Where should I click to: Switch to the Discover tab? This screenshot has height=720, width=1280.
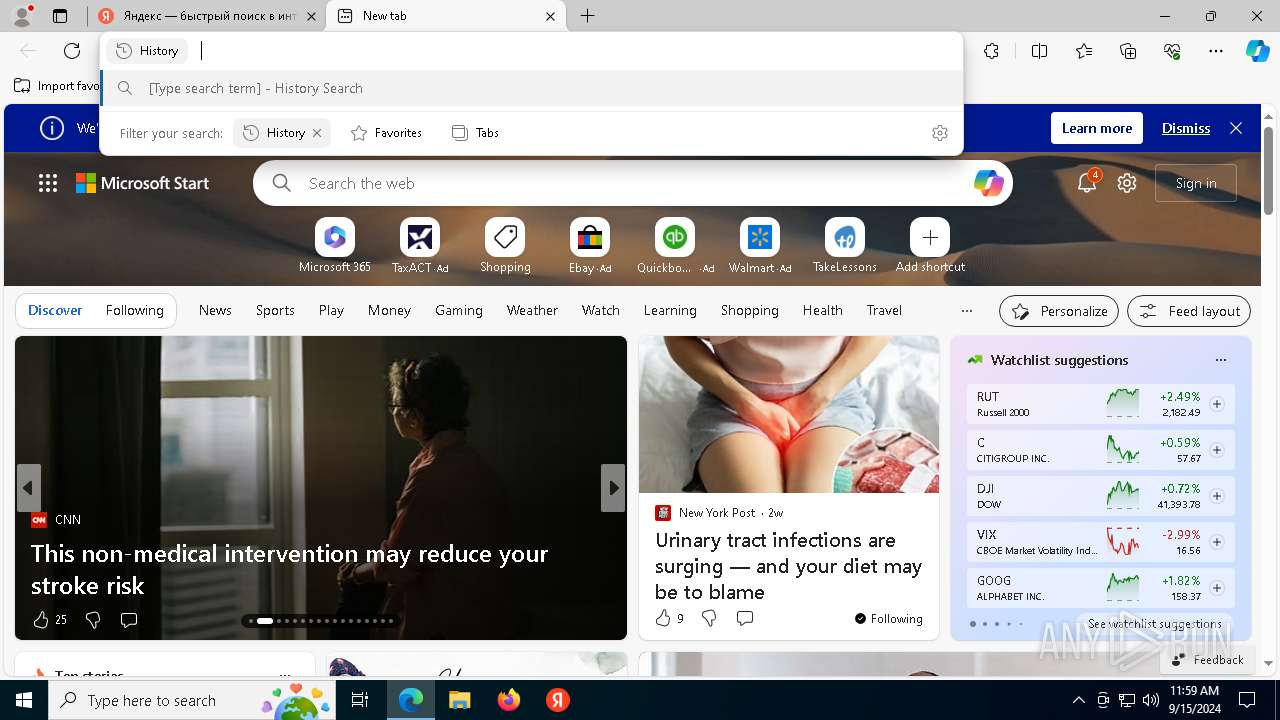click(55, 311)
